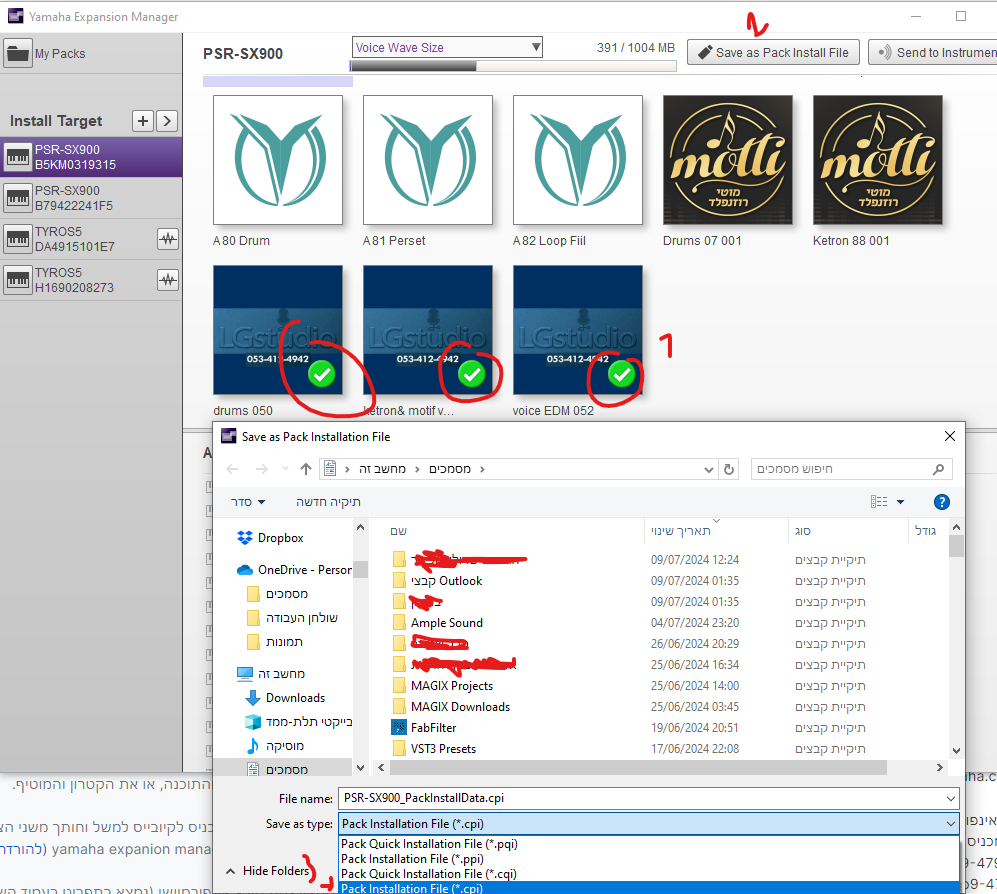Screen dimensions: 997x894
Task: Open the File name dropdown arrow
Action: point(951,798)
